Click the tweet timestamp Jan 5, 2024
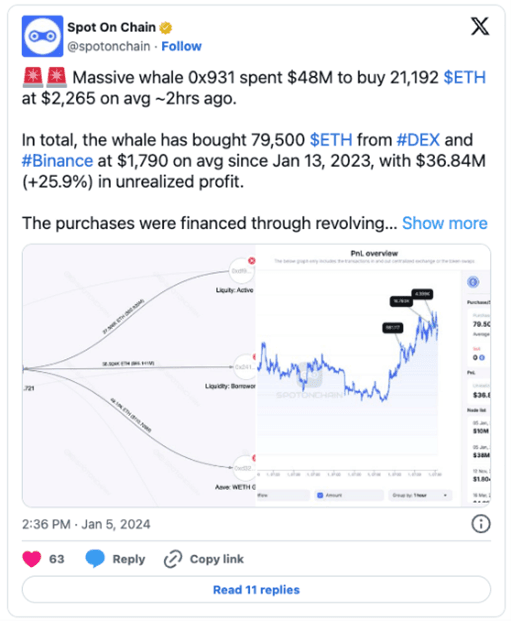This screenshot has width=511, height=621. [116, 524]
